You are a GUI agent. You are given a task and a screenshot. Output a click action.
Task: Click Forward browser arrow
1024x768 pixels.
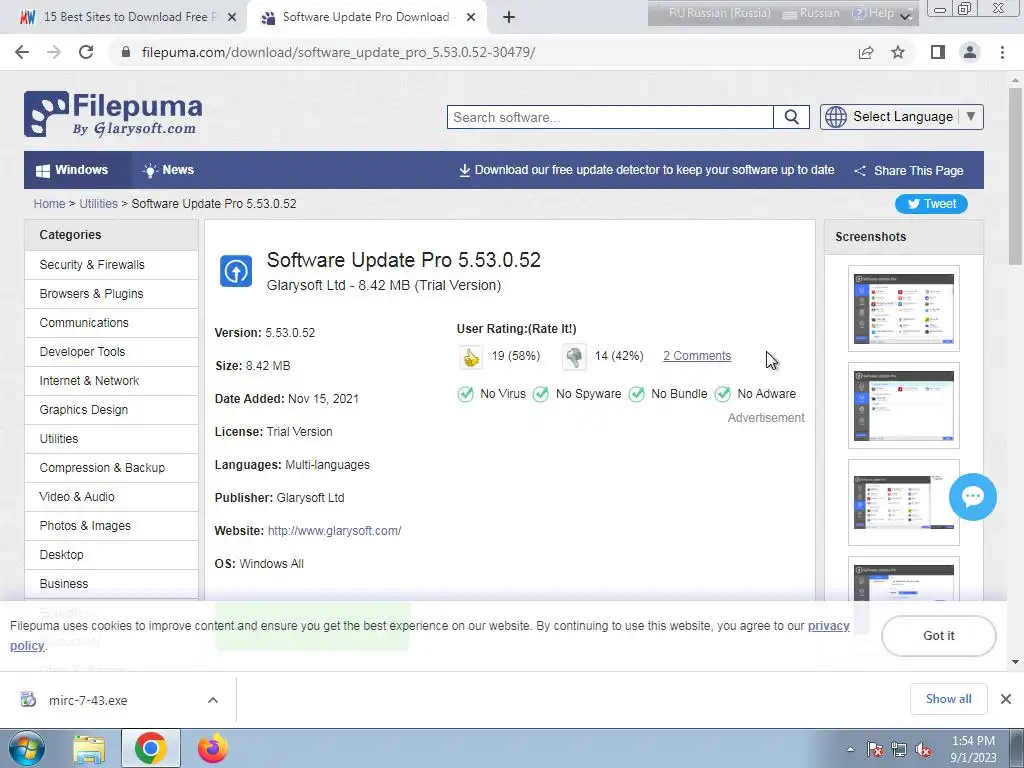click(x=54, y=52)
